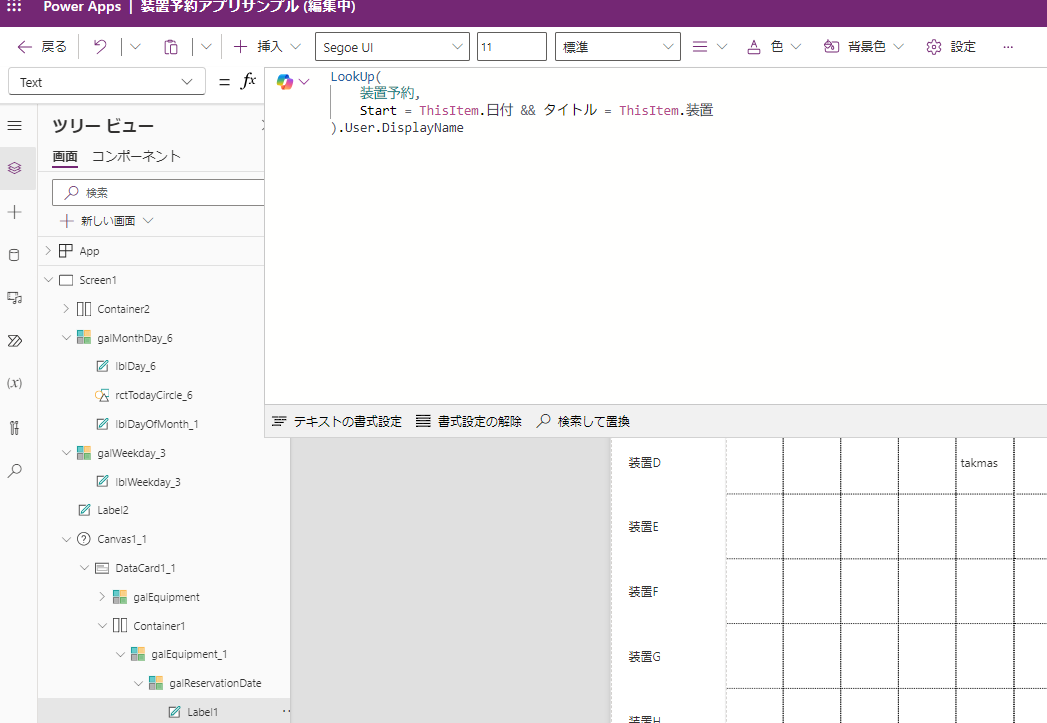This screenshot has height=723, width=1047.
Task: Open the search magnifier icon in sidebar
Action: [15, 471]
